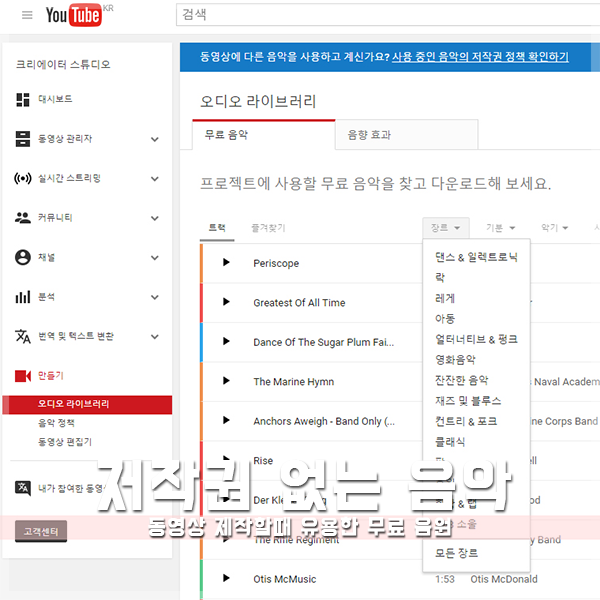This screenshot has width=600, height=600.
Task: Click the 동영상 관리자 video manager icon
Action: click(23, 139)
